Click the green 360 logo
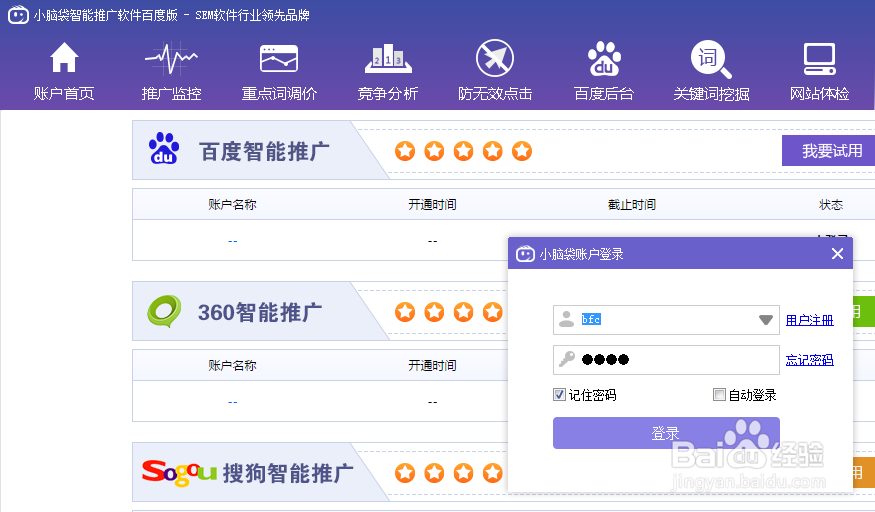This screenshot has width=875, height=512. point(164,311)
